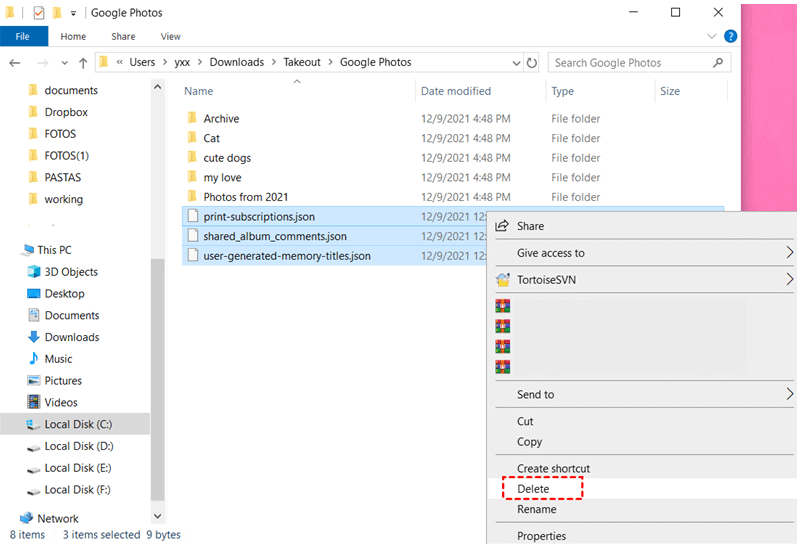Image resolution: width=797 pixels, height=544 pixels.
Task: Switch to the View ribbon tab
Action: coord(171,36)
